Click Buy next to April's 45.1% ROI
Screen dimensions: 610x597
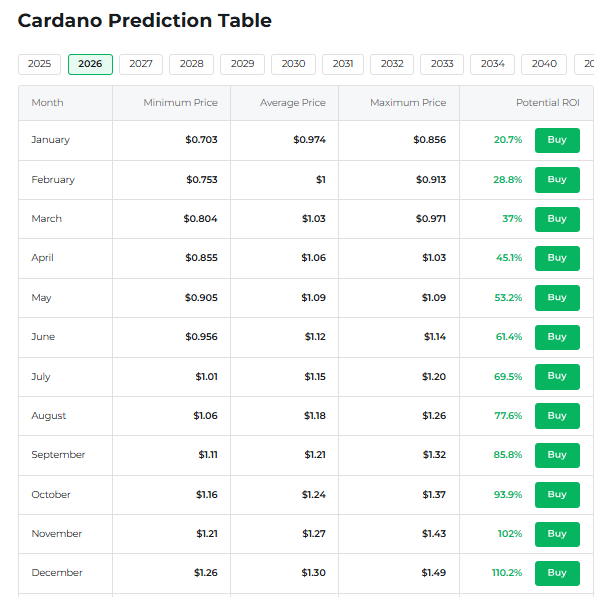(x=557, y=258)
